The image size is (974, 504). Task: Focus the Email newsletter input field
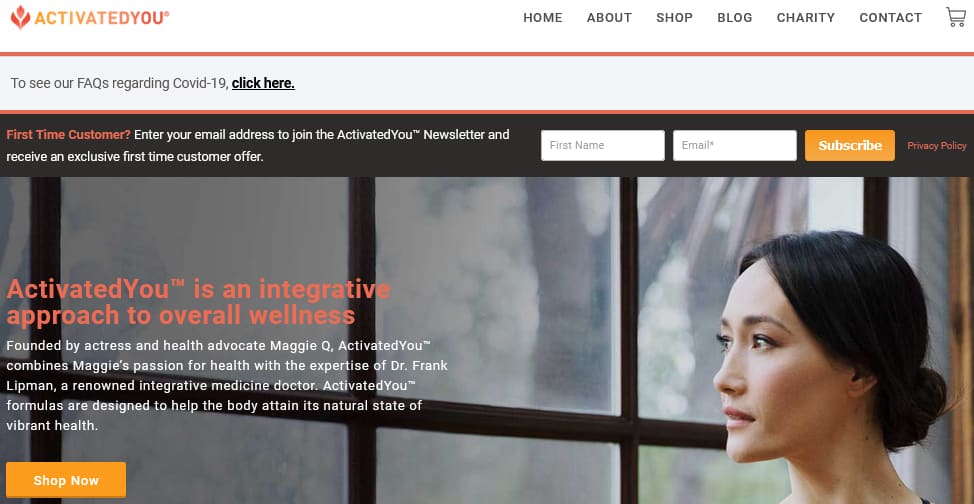point(735,145)
